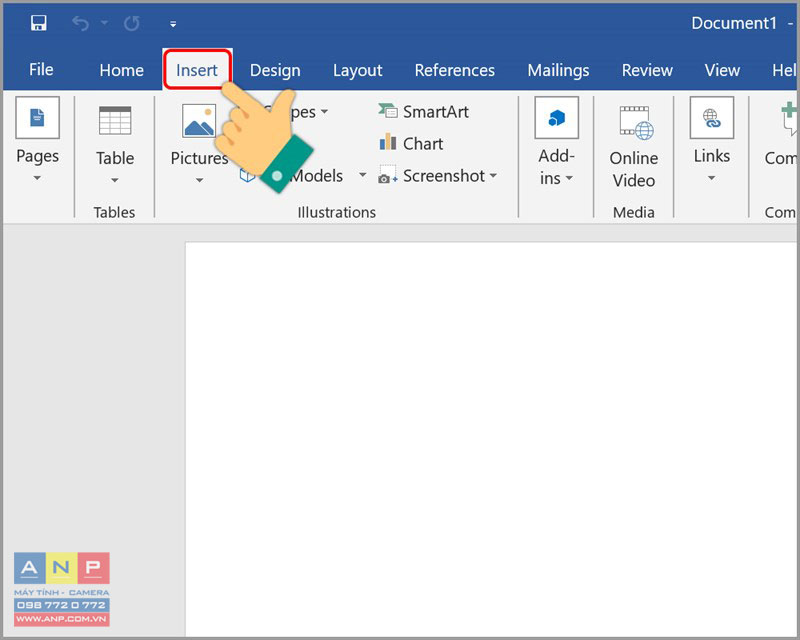Open Customize Quick Access Toolbar menu
The image size is (800, 640).
click(x=173, y=24)
